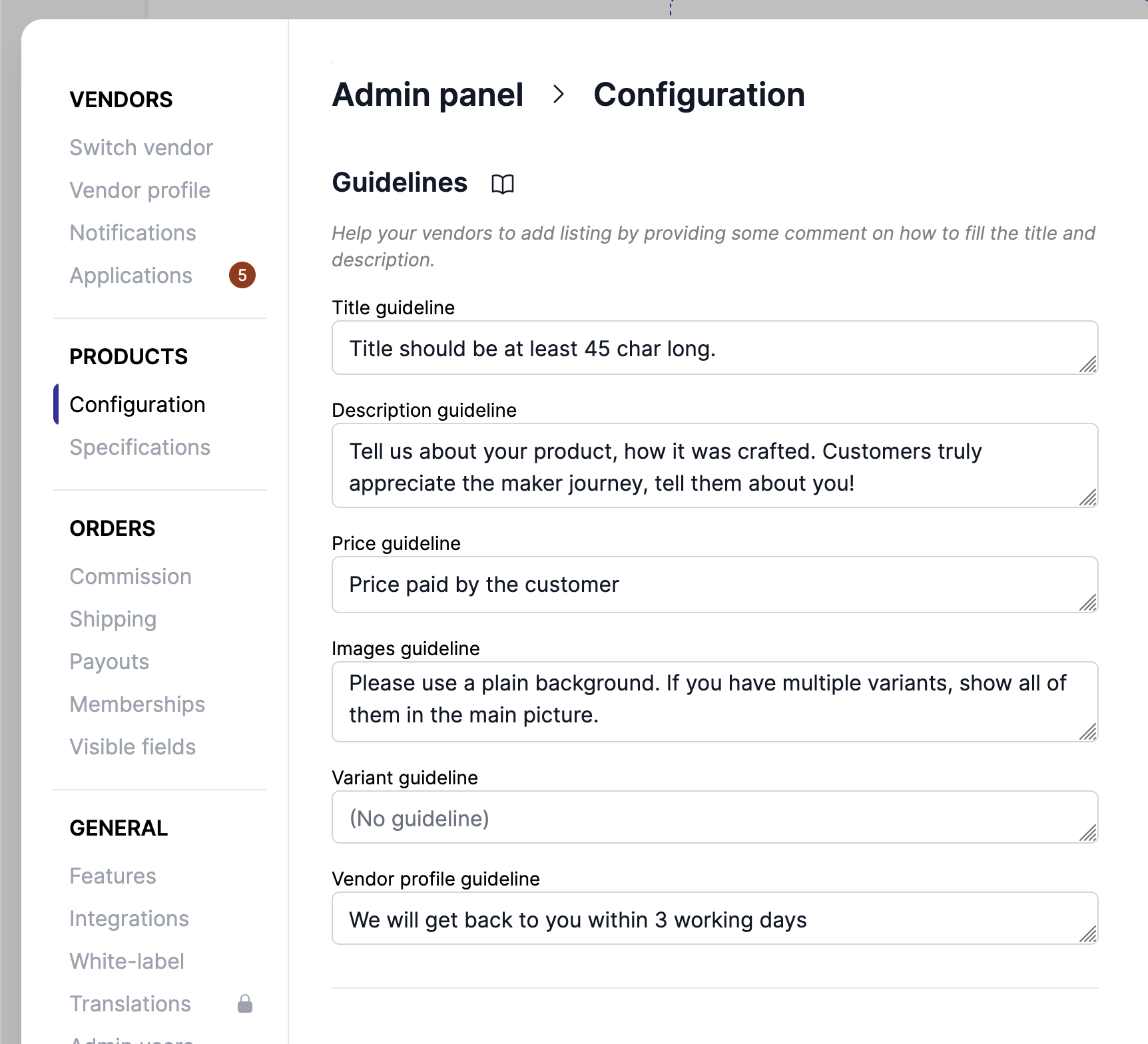
Task: Select Payouts in the sidebar
Action: click(x=109, y=662)
